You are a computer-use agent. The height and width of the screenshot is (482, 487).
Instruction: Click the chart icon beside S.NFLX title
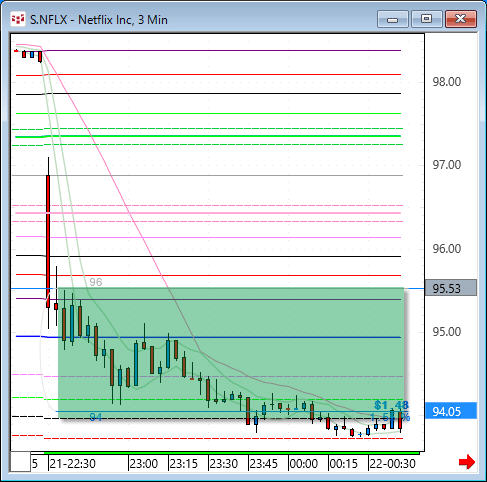(18, 19)
